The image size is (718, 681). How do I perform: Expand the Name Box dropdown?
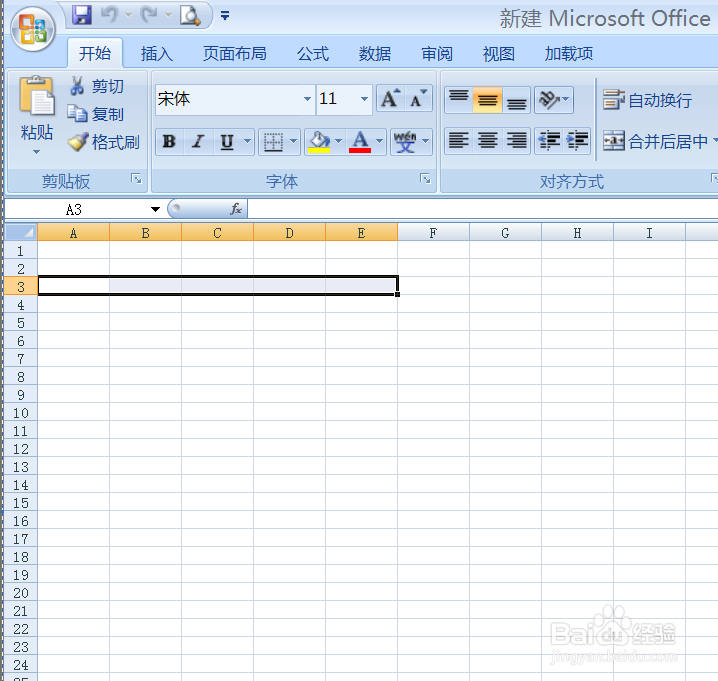(156, 209)
